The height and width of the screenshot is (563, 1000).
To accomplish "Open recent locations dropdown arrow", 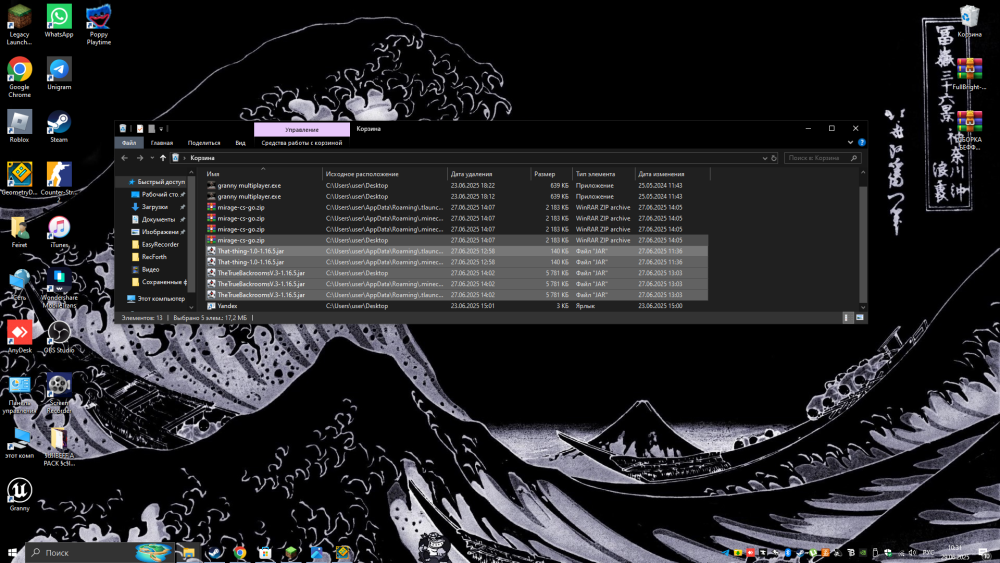I will 152,158.
